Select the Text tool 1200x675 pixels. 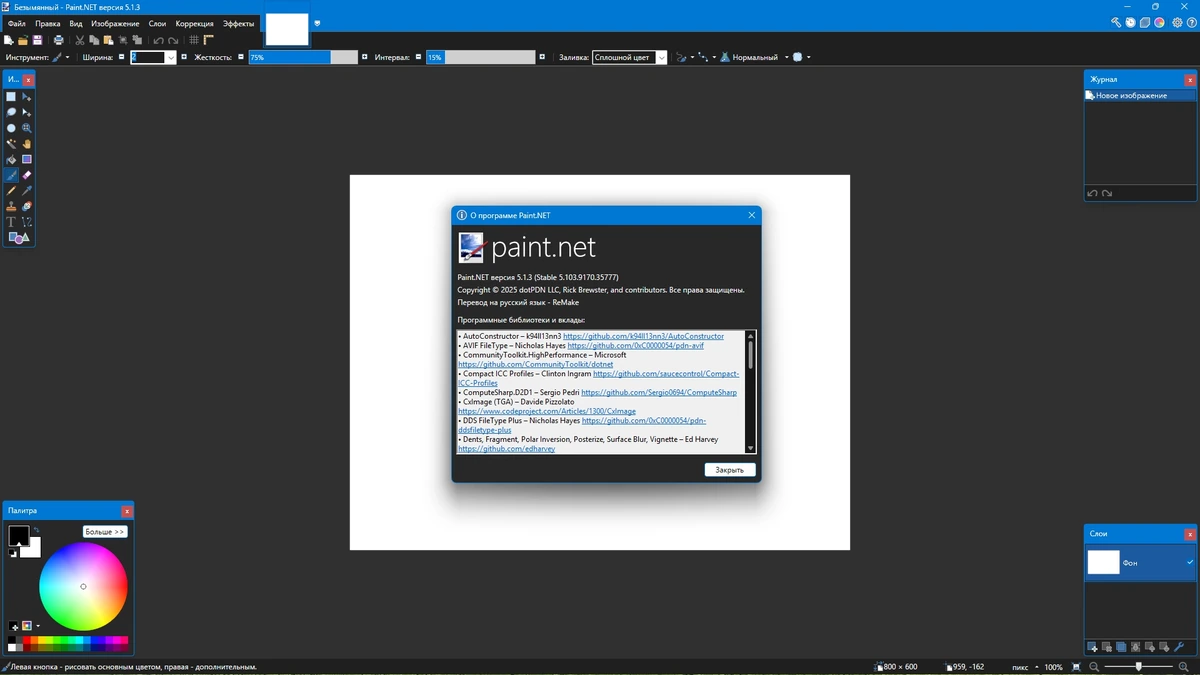point(11,222)
